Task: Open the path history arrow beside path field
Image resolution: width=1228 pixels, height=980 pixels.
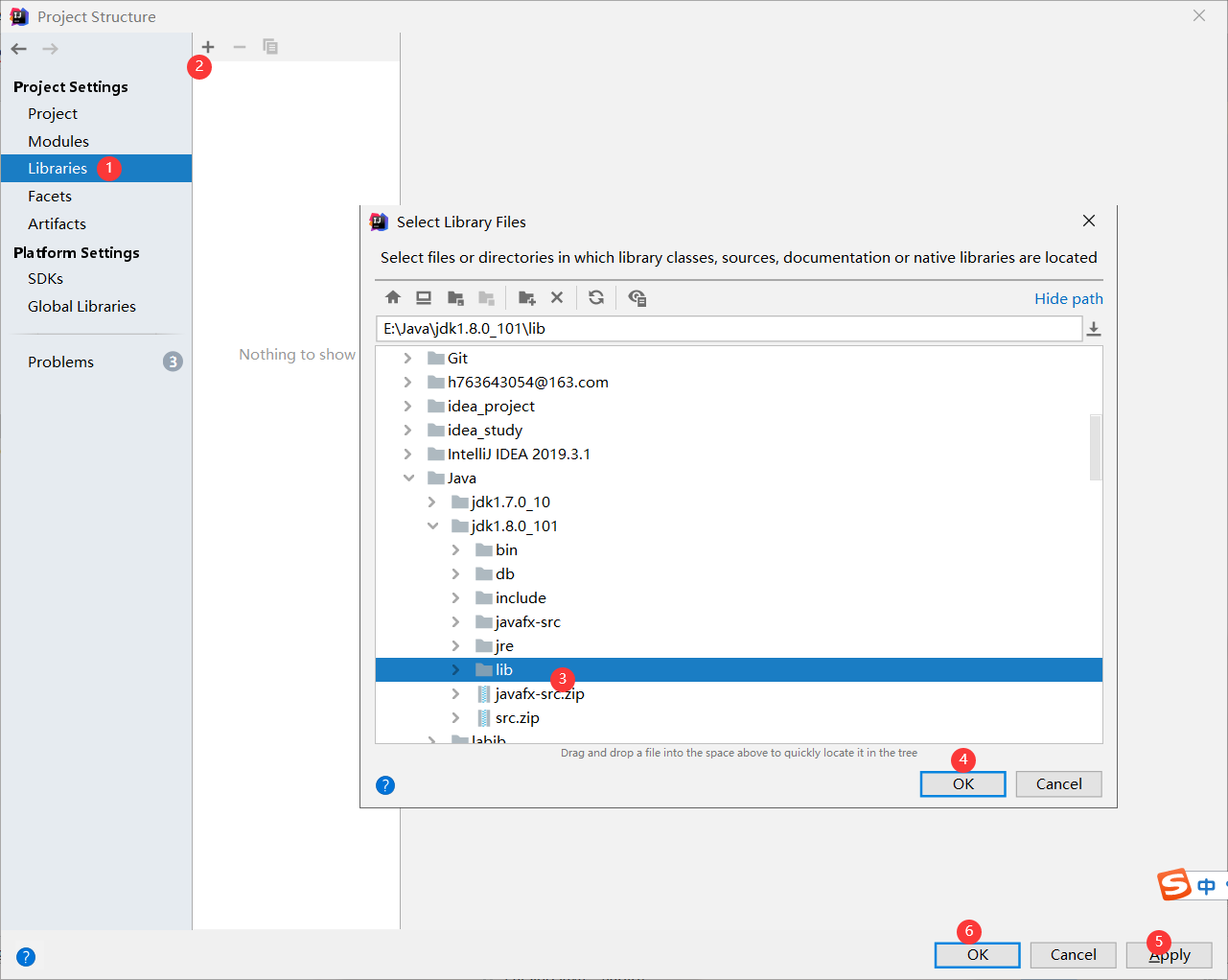Action: (x=1094, y=329)
